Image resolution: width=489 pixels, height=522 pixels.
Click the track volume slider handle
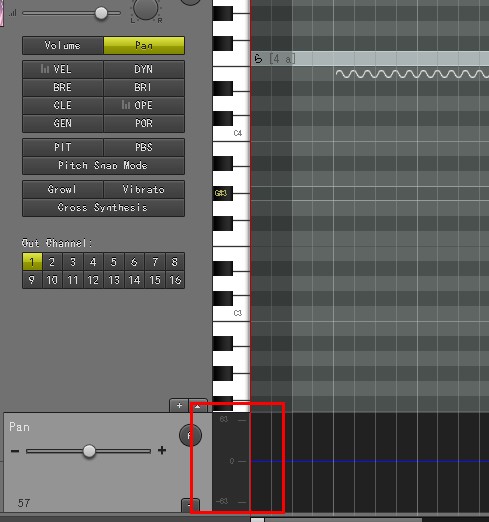[101, 13]
